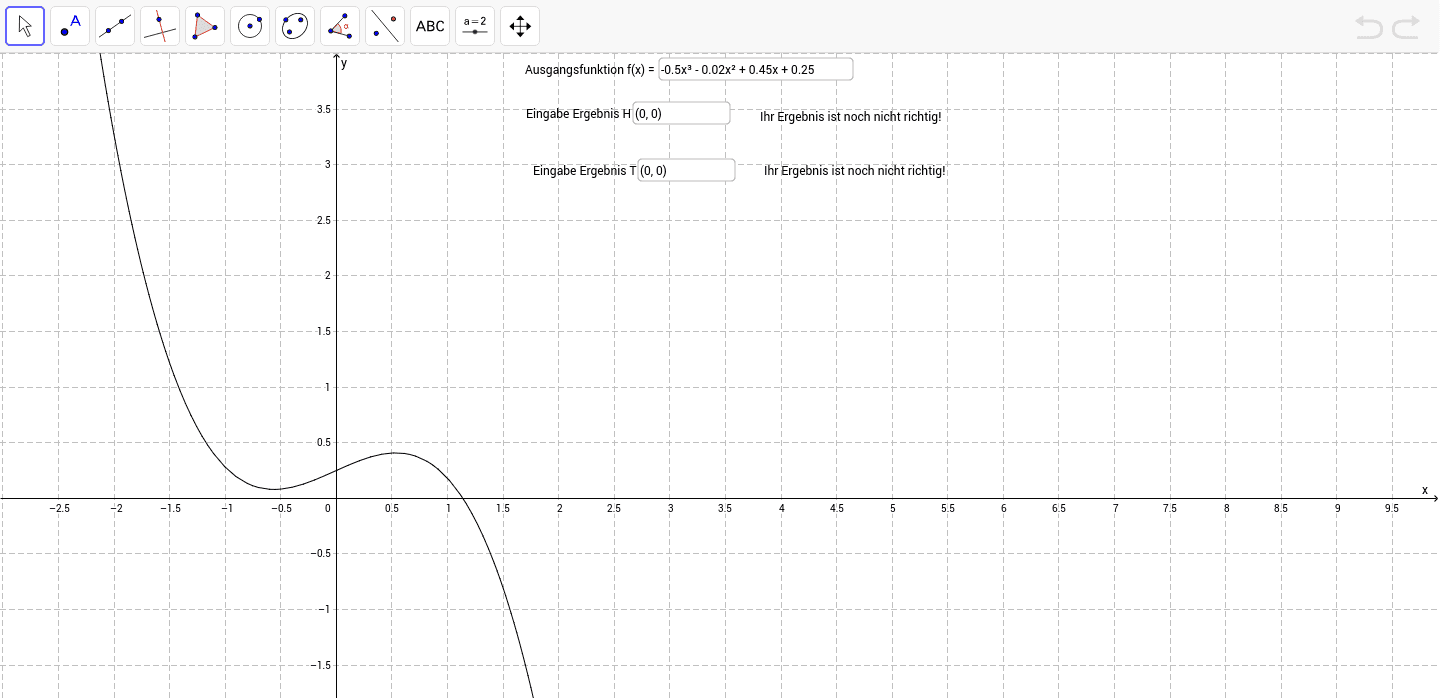The height and width of the screenshot is (700, 1440).
Task: Pick the Move Graphics View tool
Action: tap(520, 26)
